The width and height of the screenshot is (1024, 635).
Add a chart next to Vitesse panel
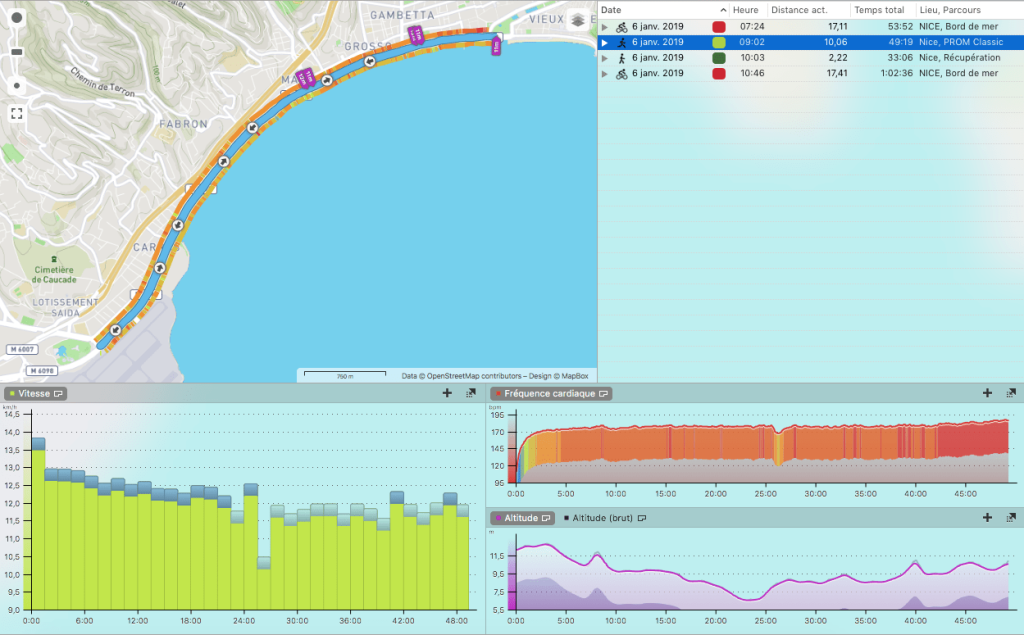(447, 393)
